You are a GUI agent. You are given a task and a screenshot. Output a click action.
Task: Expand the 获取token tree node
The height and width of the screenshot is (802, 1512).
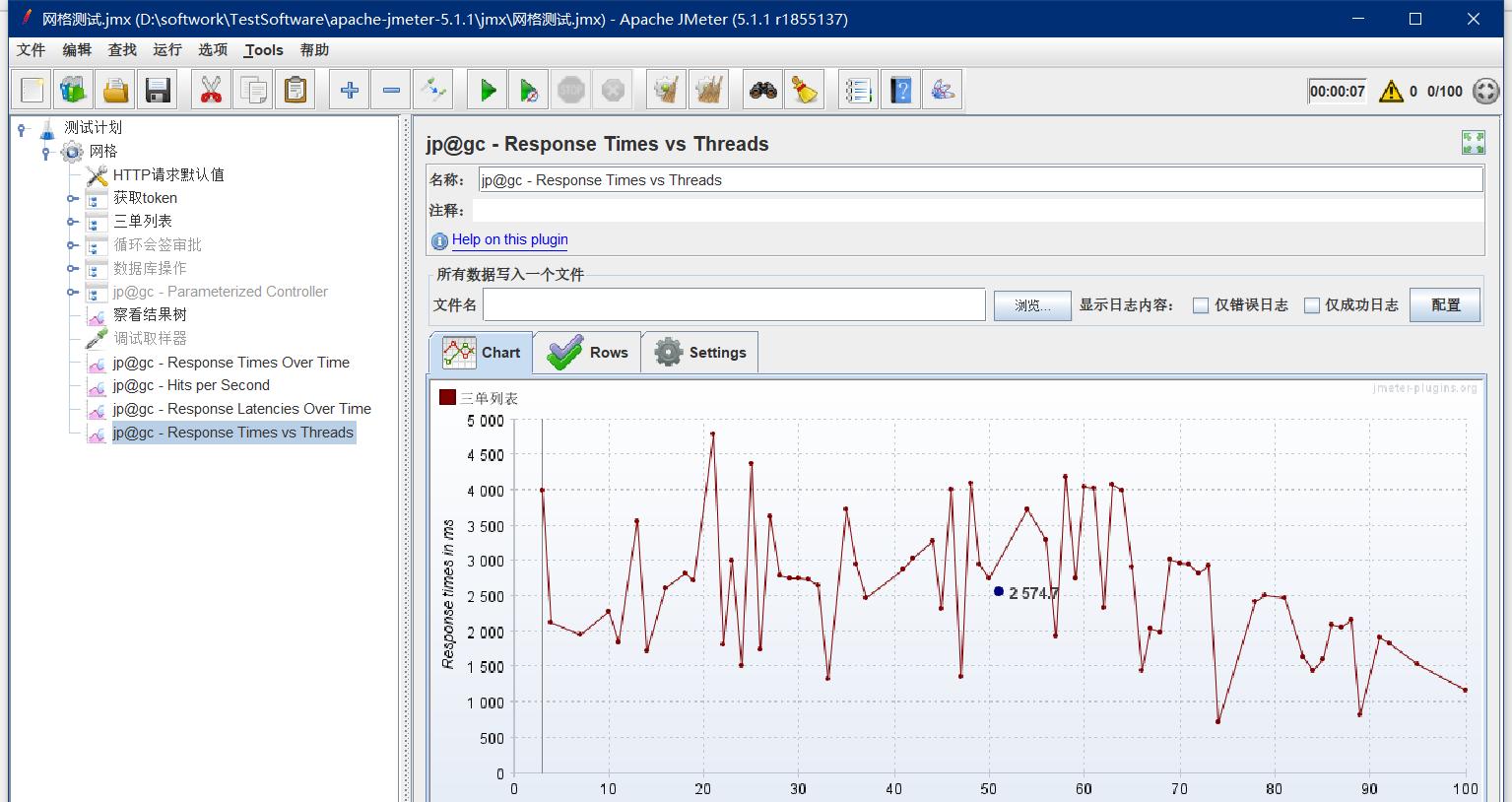(x=72, y=198)
